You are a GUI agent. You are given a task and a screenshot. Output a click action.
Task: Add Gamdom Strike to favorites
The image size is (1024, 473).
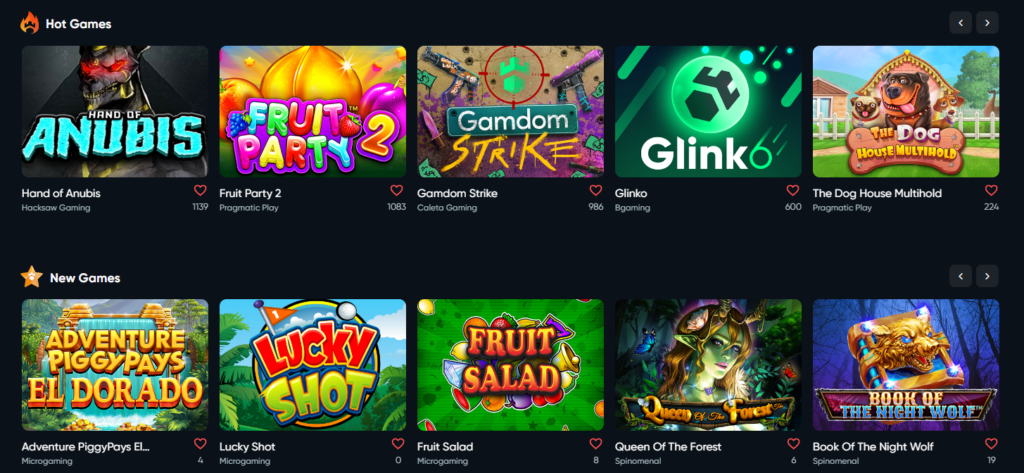596,191
